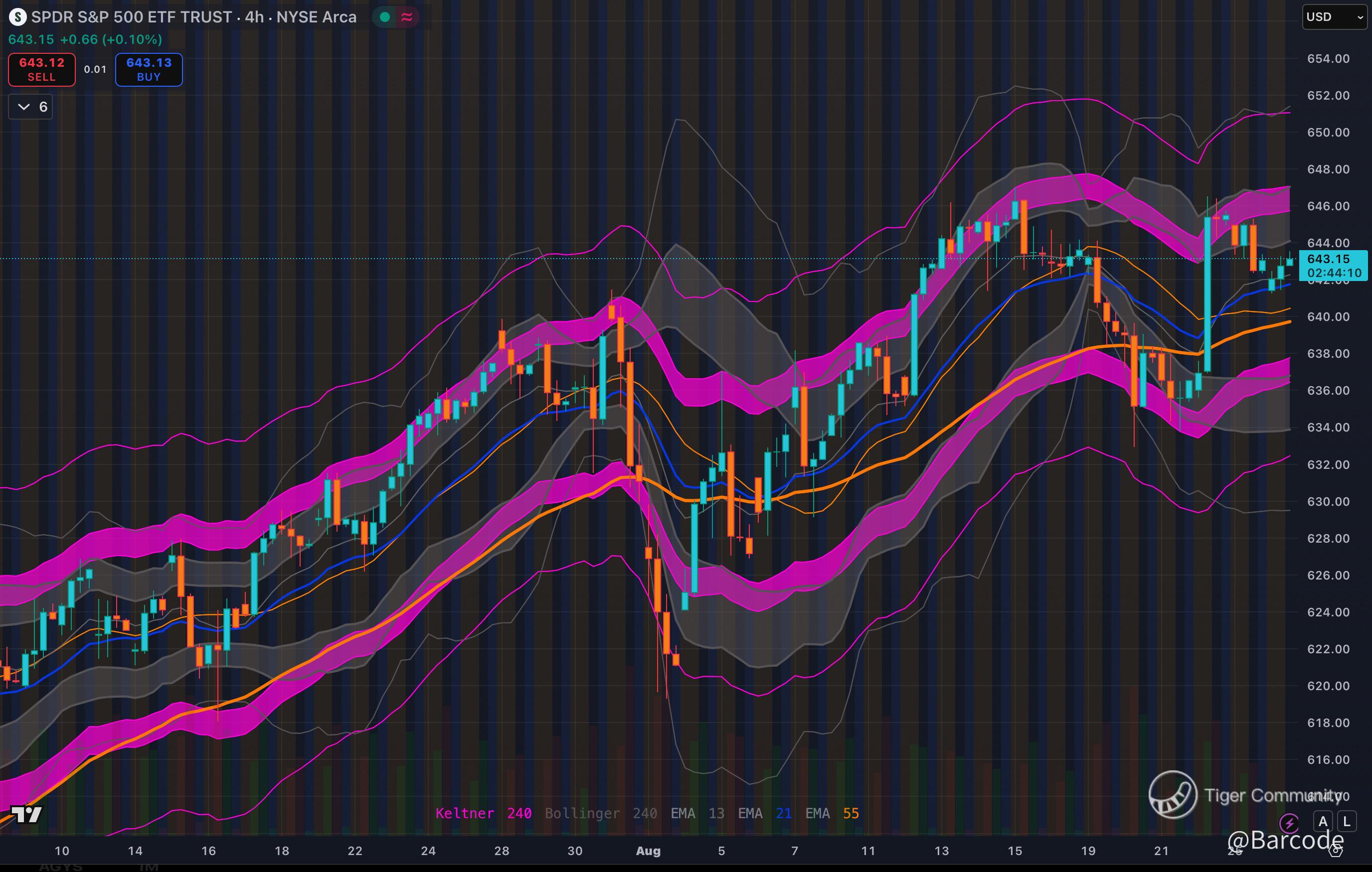Click the 4h interval label in title
This screenshot has width=1372, height=872.
(254, 17)
